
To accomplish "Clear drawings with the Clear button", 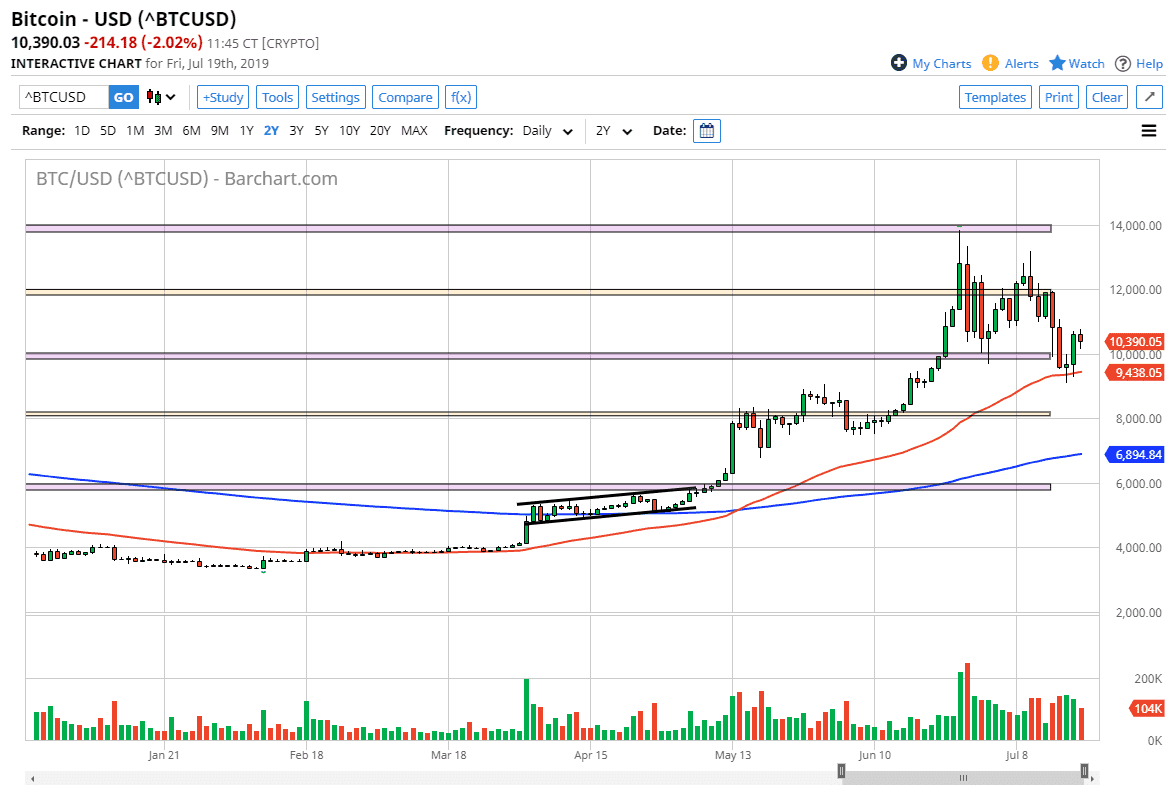I will coord(1106,97).
